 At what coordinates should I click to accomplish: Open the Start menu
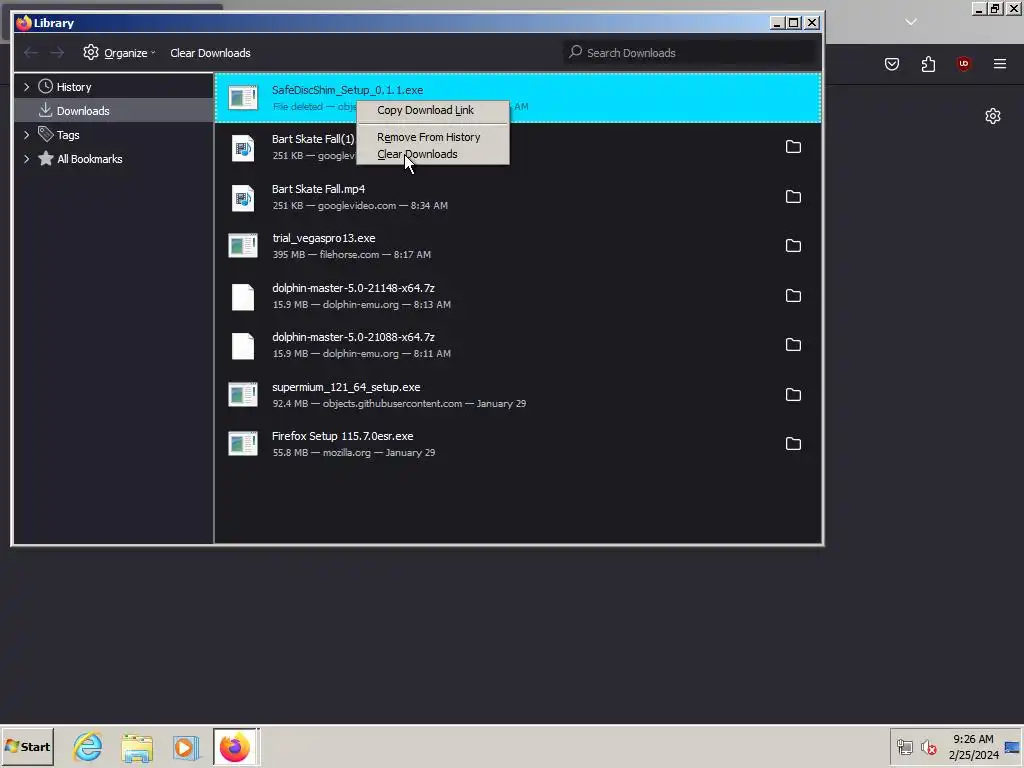(27, 746)
